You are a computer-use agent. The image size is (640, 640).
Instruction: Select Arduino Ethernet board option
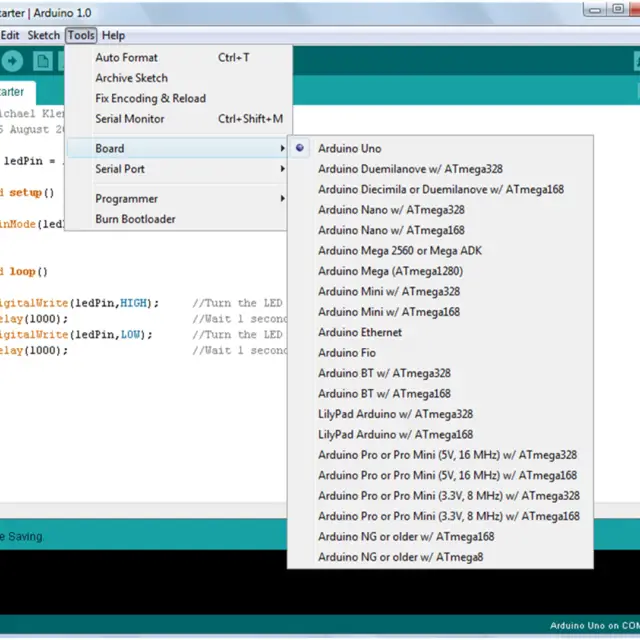click(x=360, y=332)
